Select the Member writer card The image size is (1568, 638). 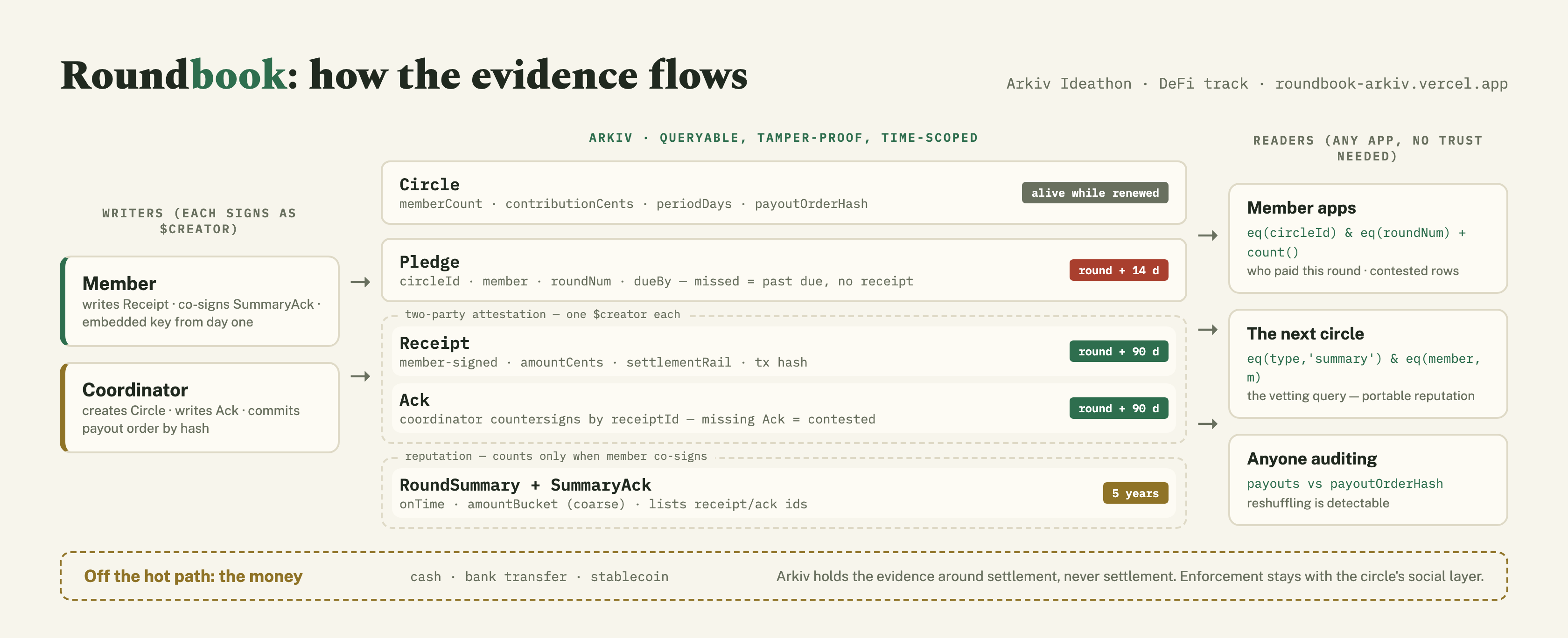[x=200, y=301]
